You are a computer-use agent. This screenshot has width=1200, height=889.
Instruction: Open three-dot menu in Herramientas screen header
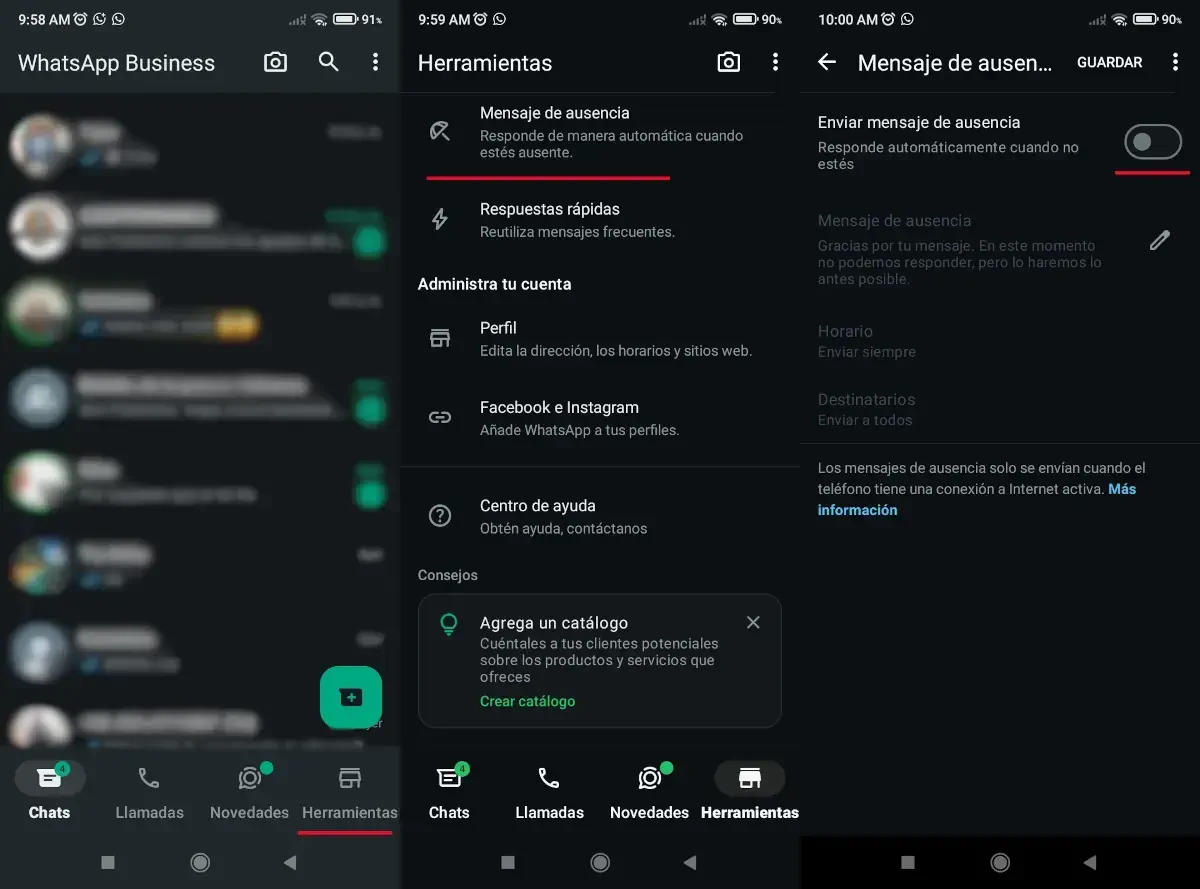click(775, 62)
